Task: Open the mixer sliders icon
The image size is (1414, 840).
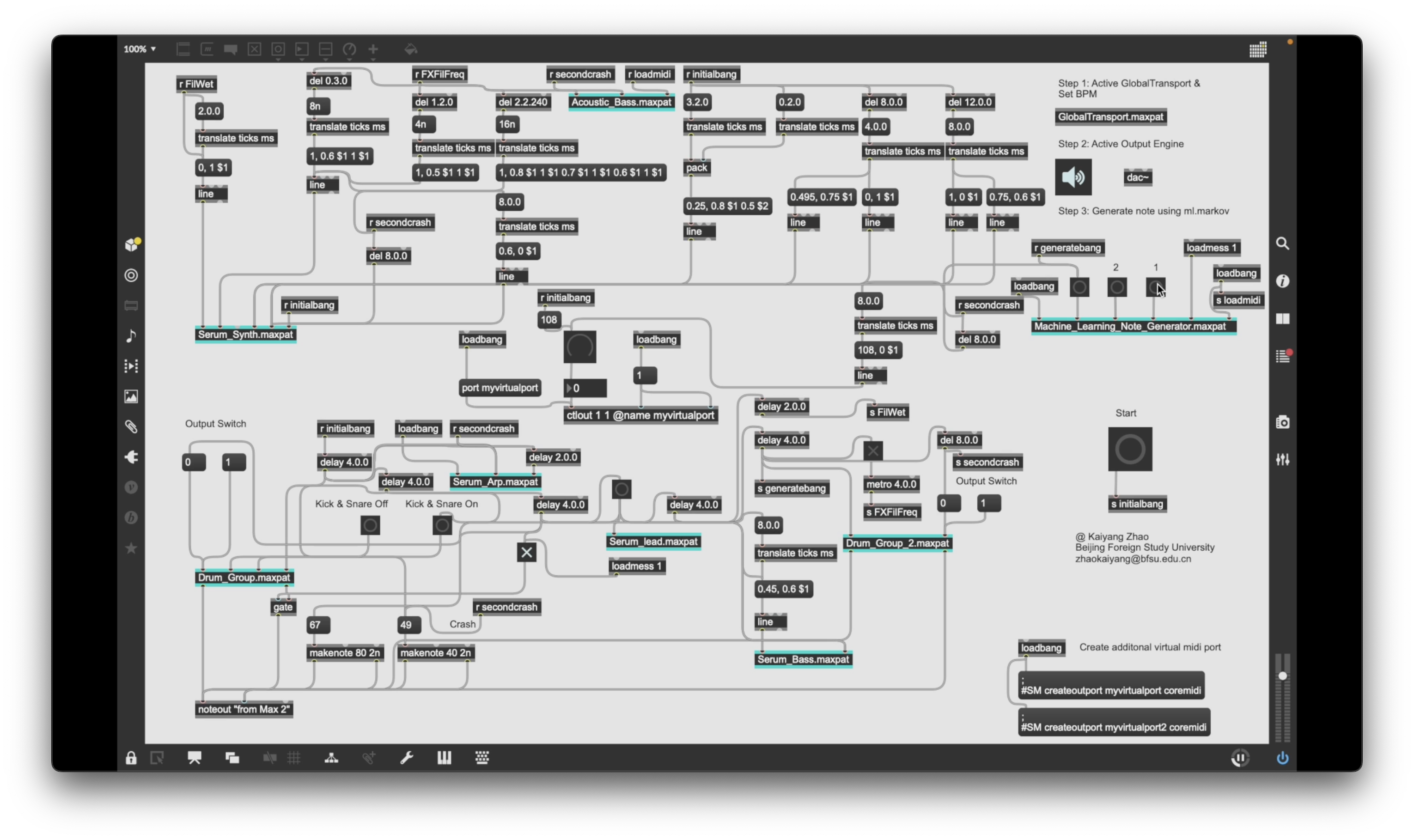Action: [1282, 459]
